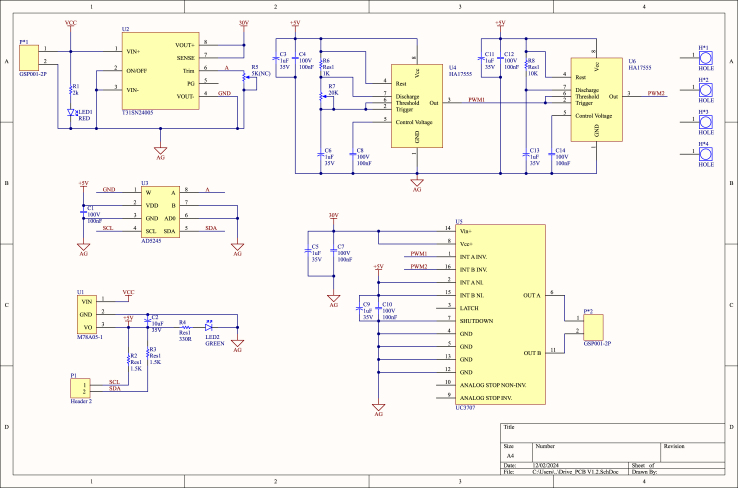
Task: Click the SDA net label near header P1
Action: [115, 388]
